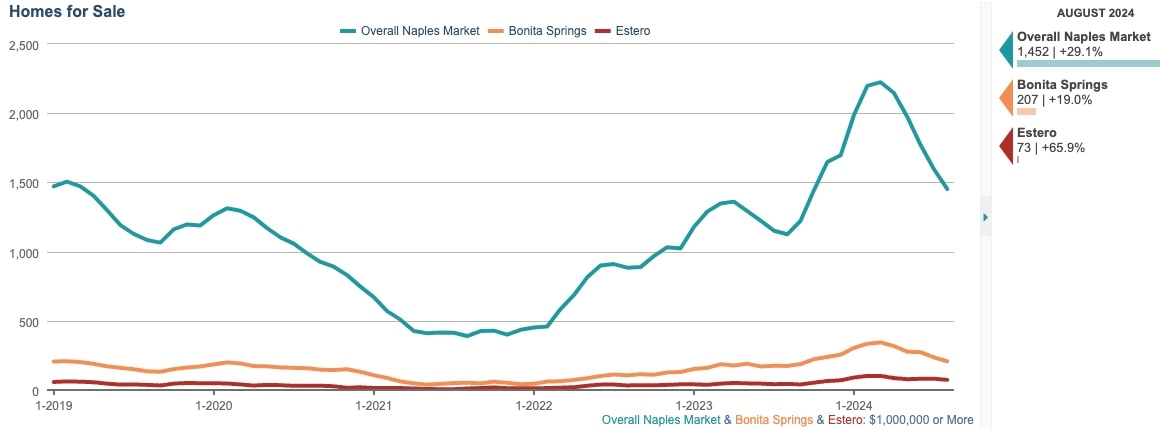Toggle Overall Naples Market legend entry
Viewport: 1160px width, 431px height.
[410, 31]
